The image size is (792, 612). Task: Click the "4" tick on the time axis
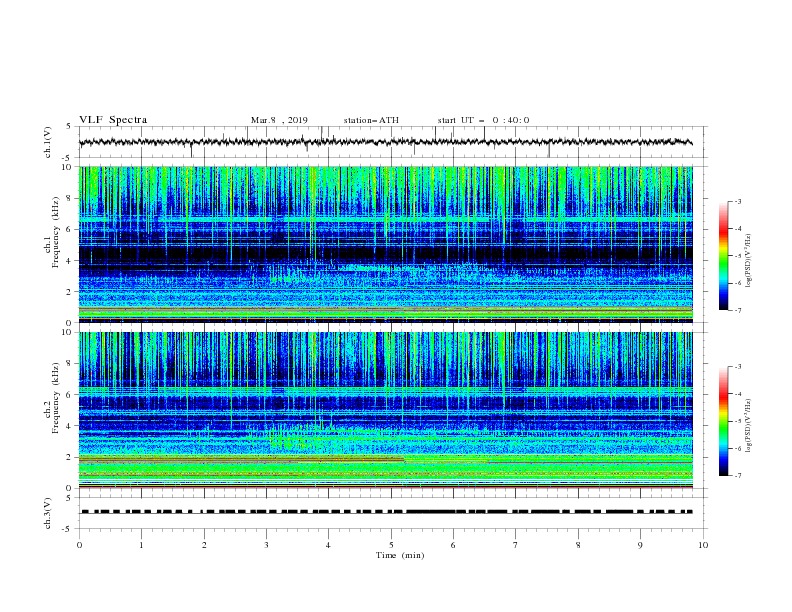tap(328, 545)
